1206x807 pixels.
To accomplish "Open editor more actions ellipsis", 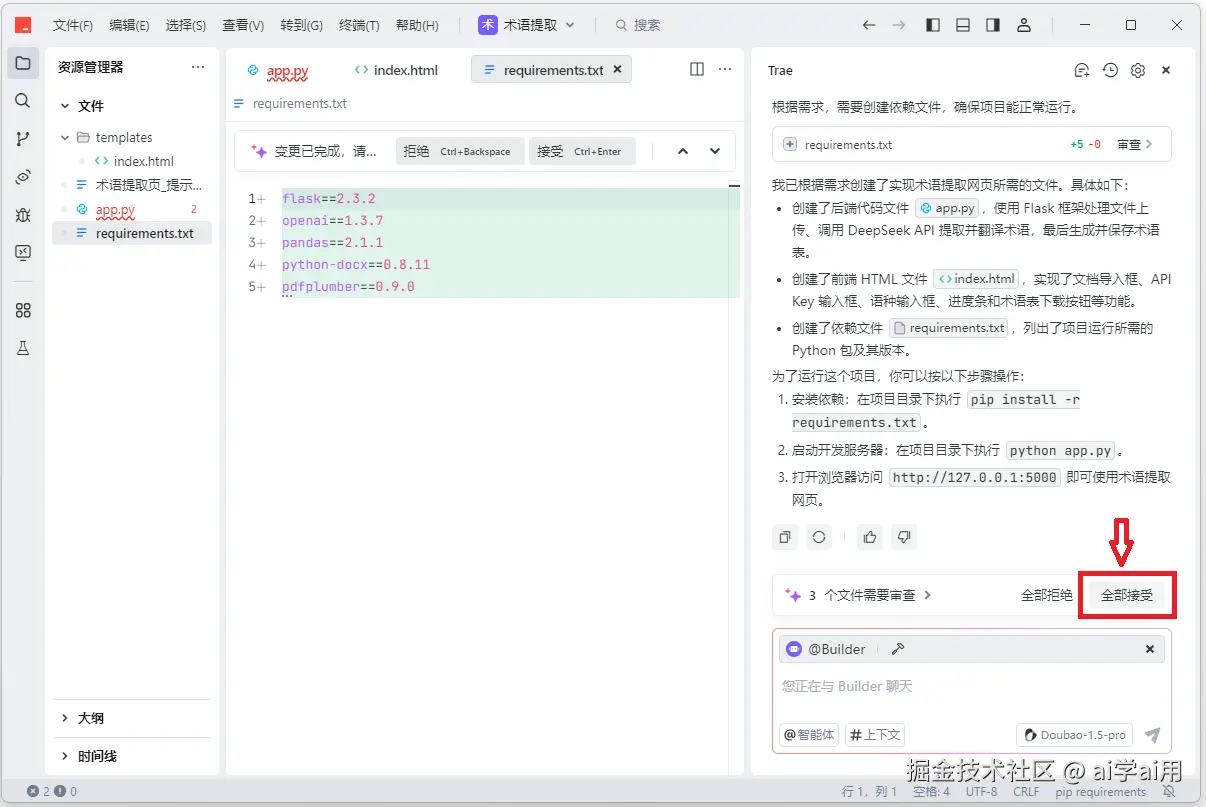I will [725, 69].
